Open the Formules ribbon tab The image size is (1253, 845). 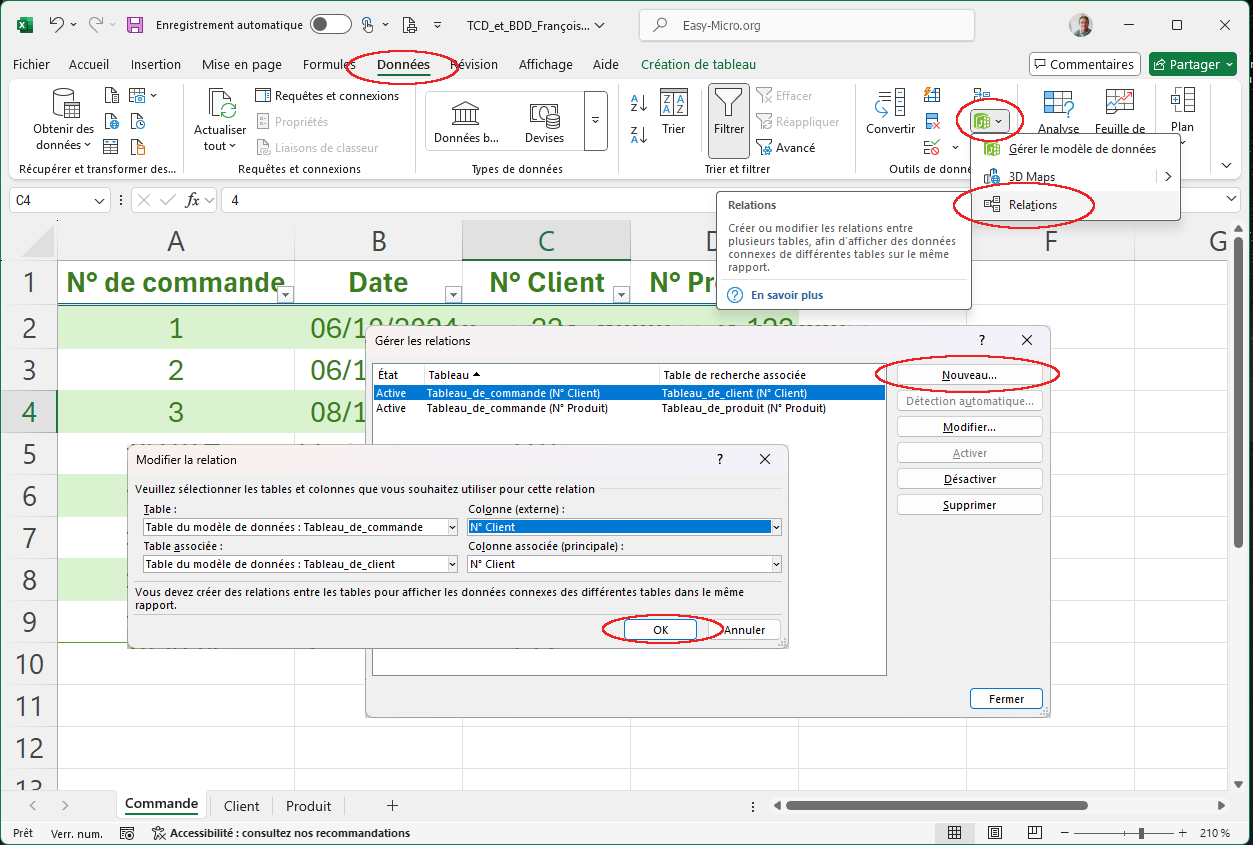(x=329, y=65)
